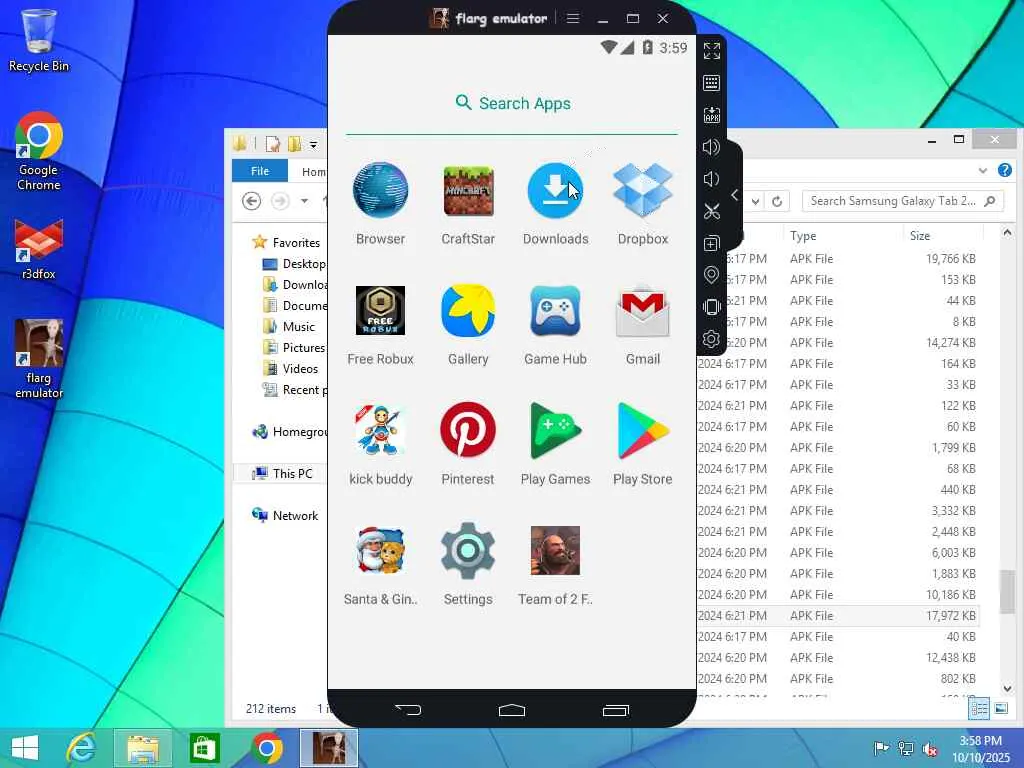Viewport: 1024px width, 768px height.
Task: Launch the Free Robux app
Action: tap(380, 310)
